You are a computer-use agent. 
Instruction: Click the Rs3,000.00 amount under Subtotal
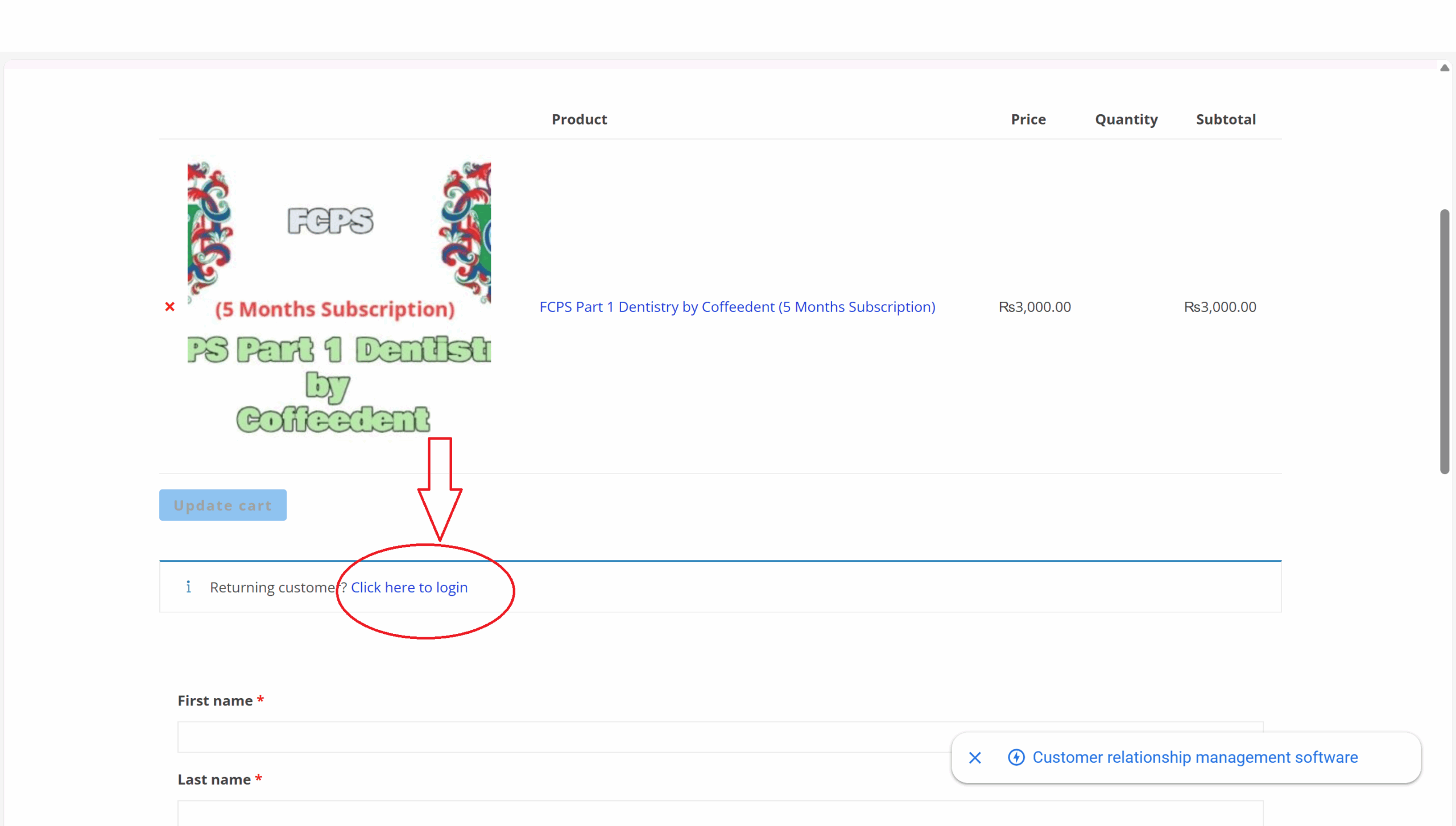(1220, 307)
